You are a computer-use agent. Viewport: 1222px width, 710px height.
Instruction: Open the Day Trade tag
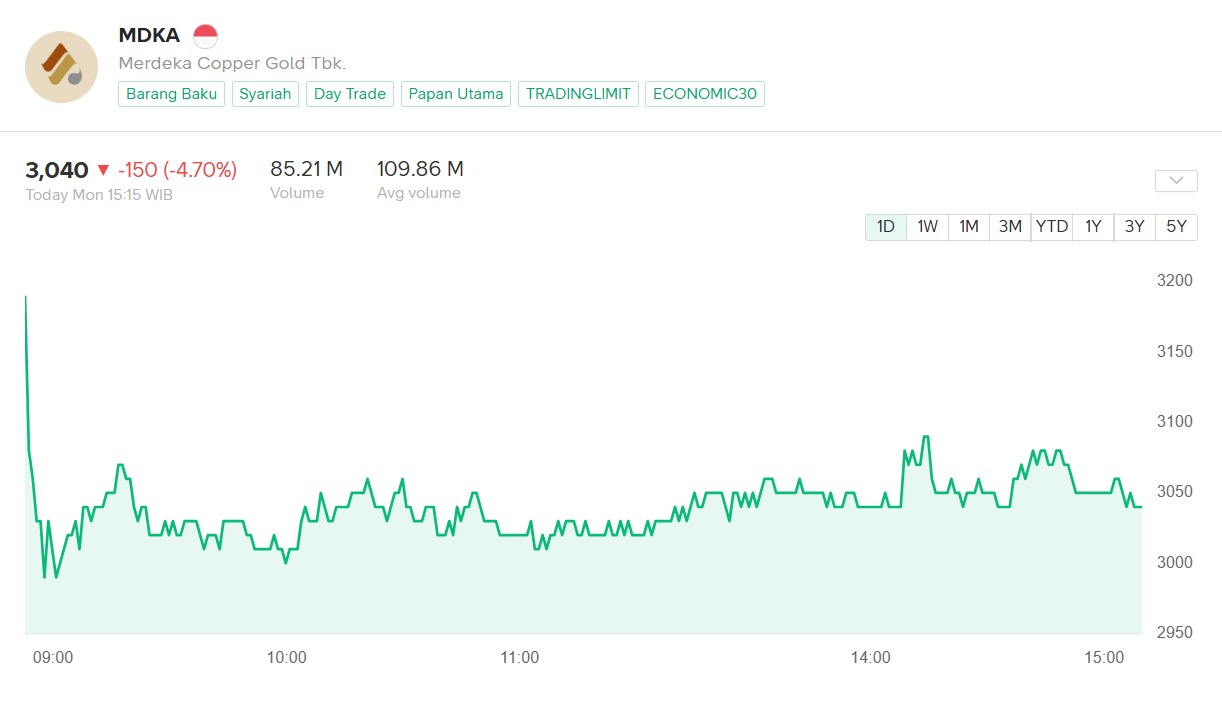coord(349,94)
